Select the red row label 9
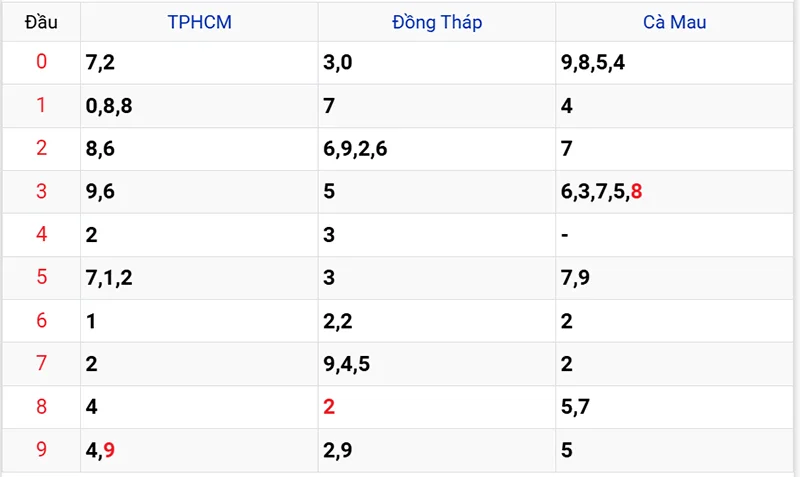Viewport: 800px width, 477px height. pos(41,450)
